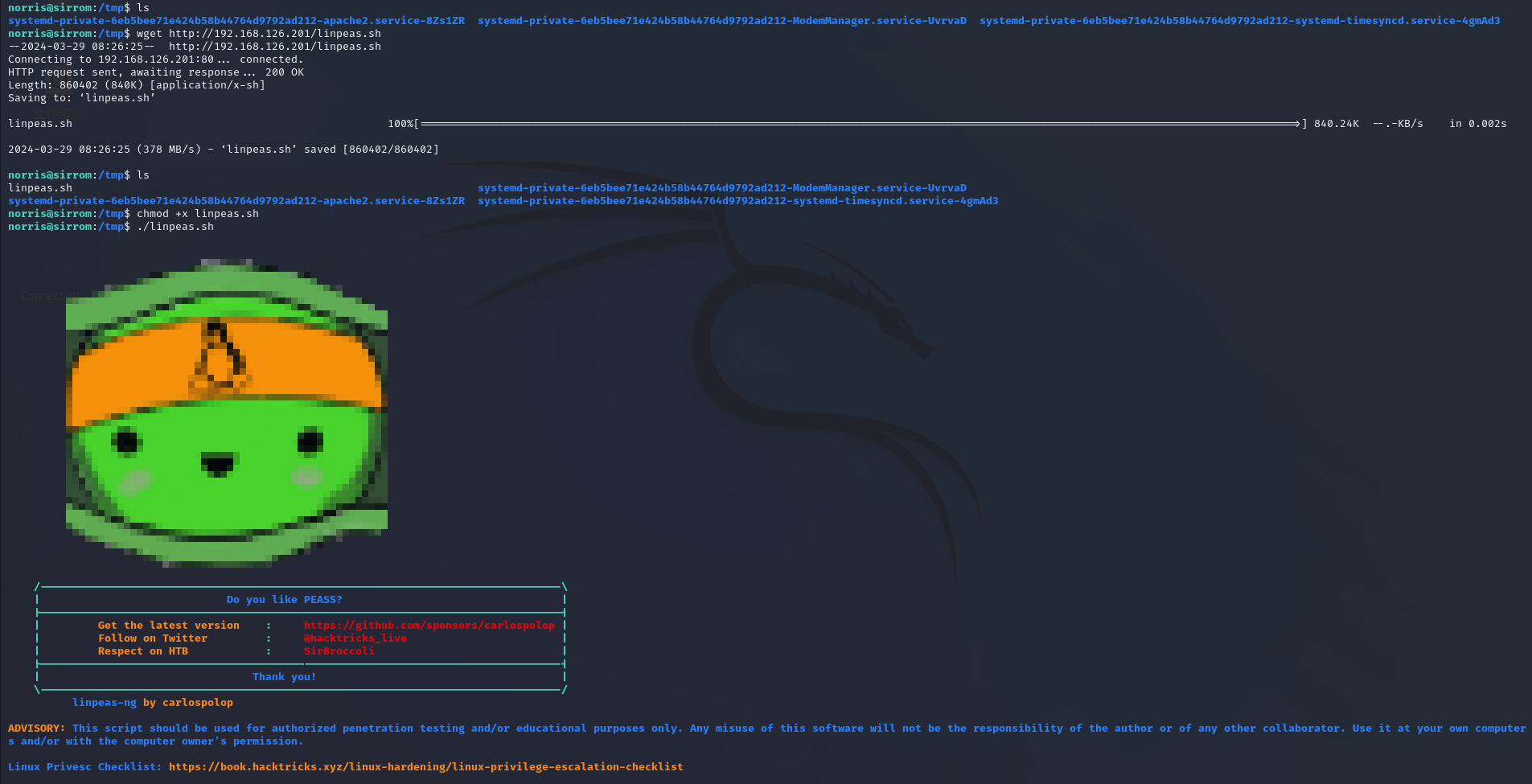Click the linpeas ASCII-art mascot image

(x=227, y=413)
